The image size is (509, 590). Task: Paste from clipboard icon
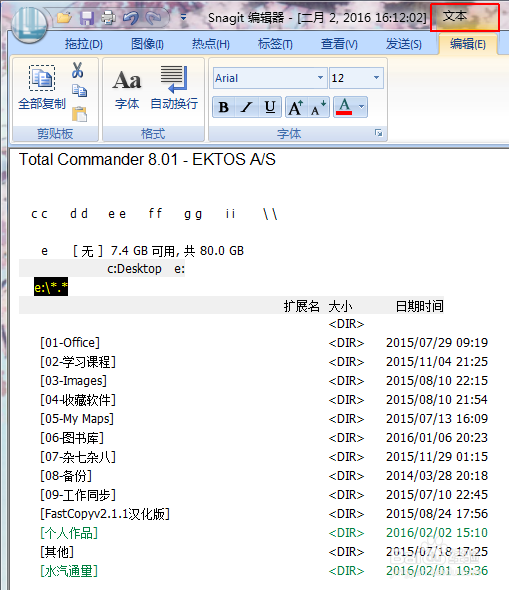(x=79, y=114)
